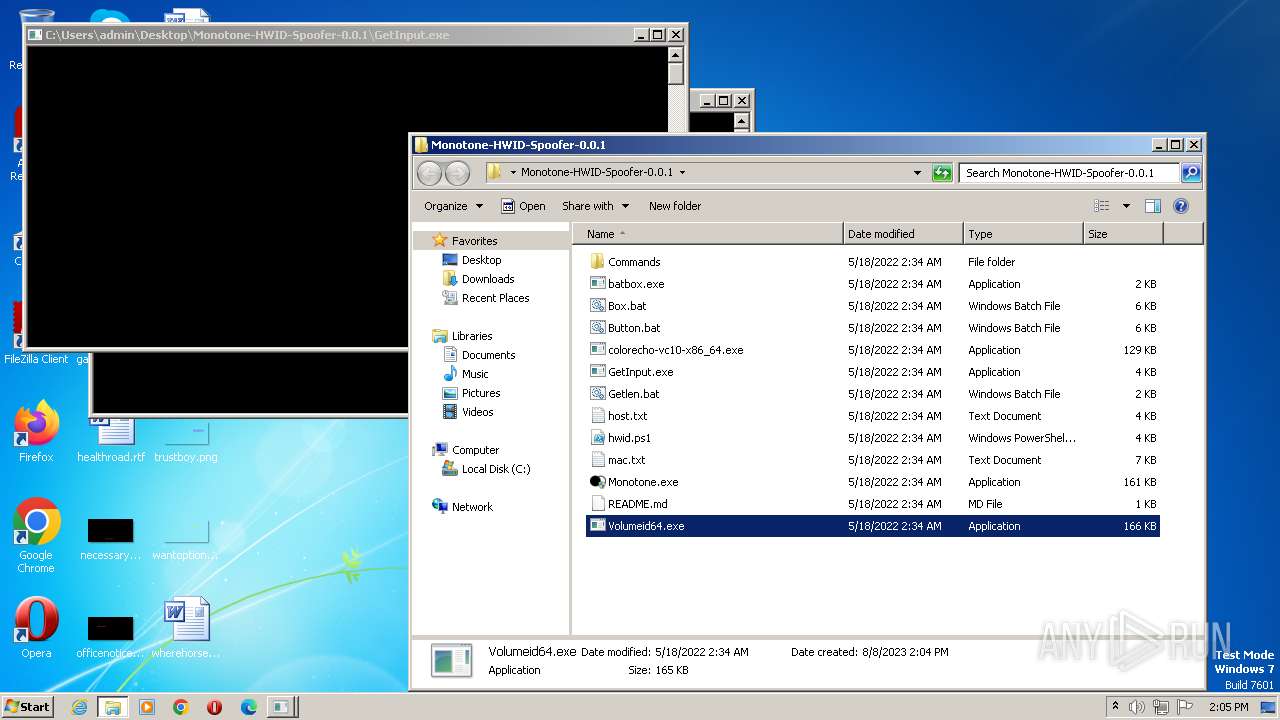Select host.txt file icon
Image resolution: width=1280 pixels, height=720 pixels.
click(x=598, y=416)
